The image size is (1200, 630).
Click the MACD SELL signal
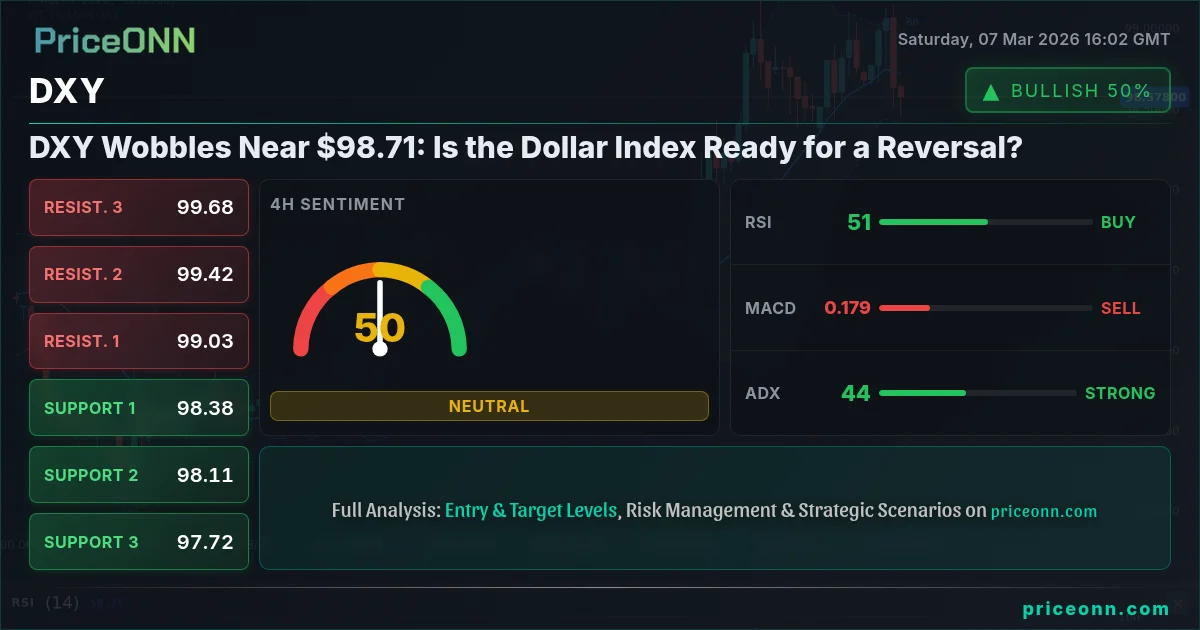pyautogui.click(x=1120, y=308)
